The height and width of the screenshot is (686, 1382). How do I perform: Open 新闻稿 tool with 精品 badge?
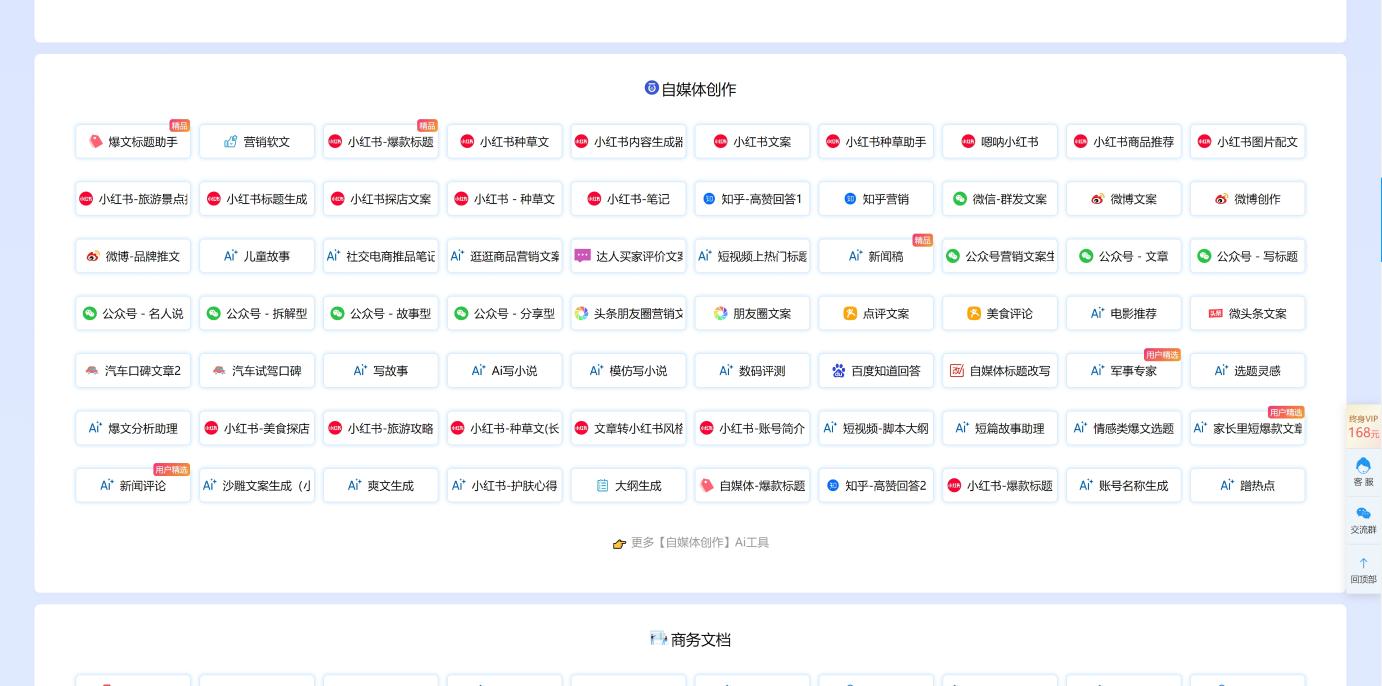pyautogui.click(x=877, y=256)
